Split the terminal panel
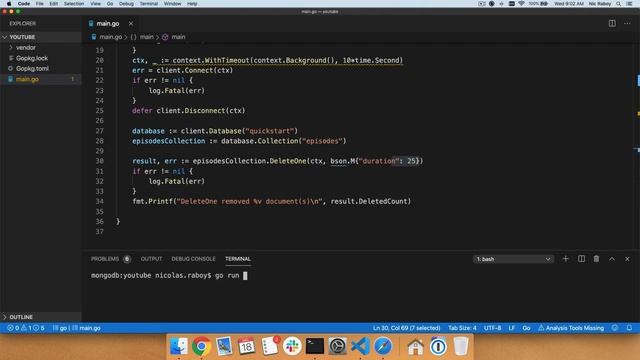This screenshot has height=360, width=640. click(581, 259)
